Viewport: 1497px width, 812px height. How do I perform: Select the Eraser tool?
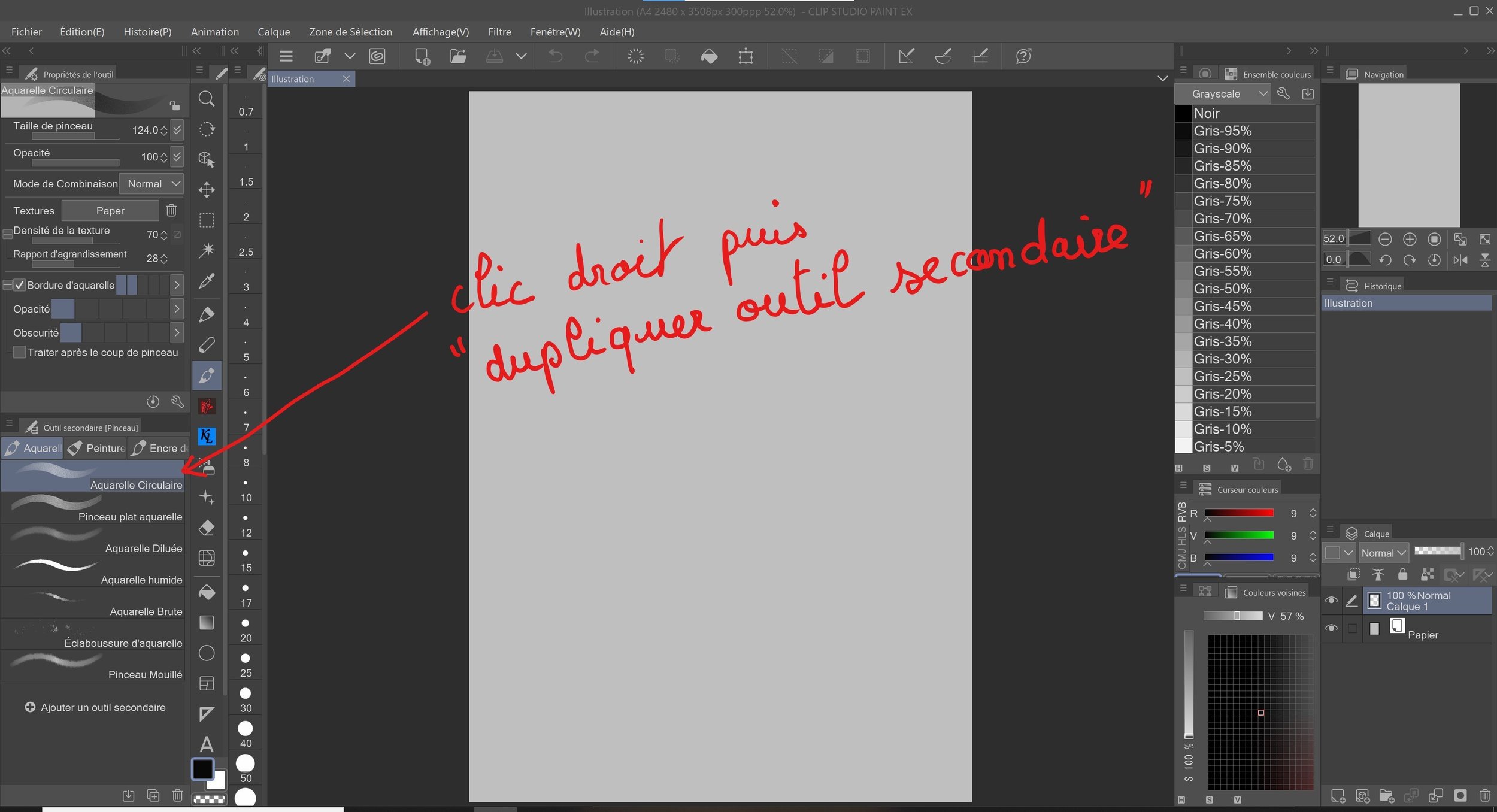click(x=207, y=528)
